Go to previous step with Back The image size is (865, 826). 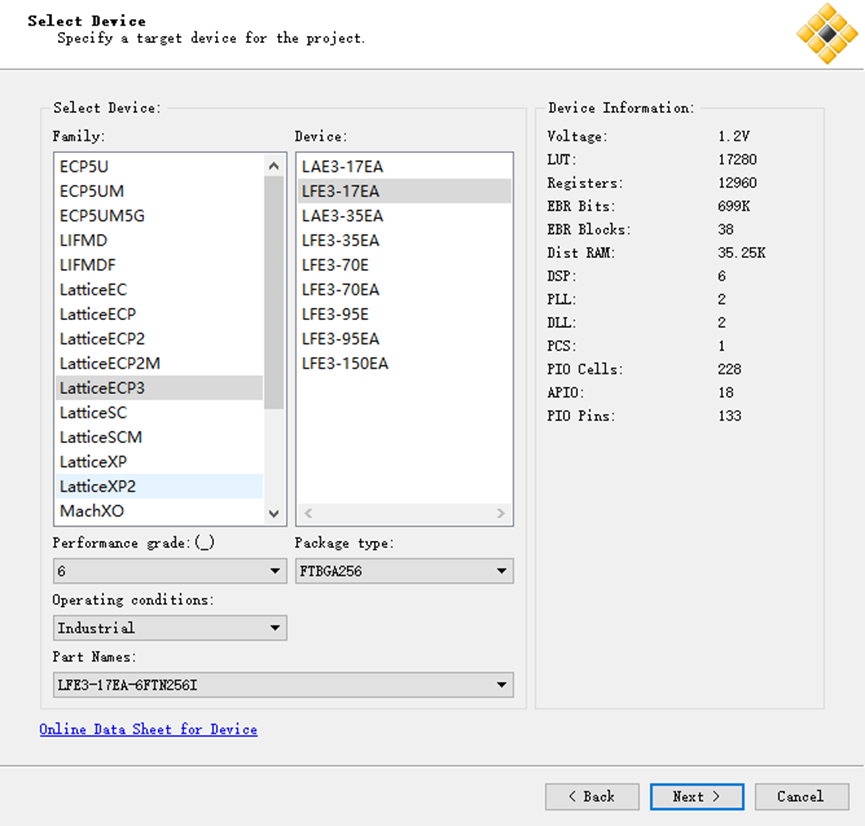592,797
